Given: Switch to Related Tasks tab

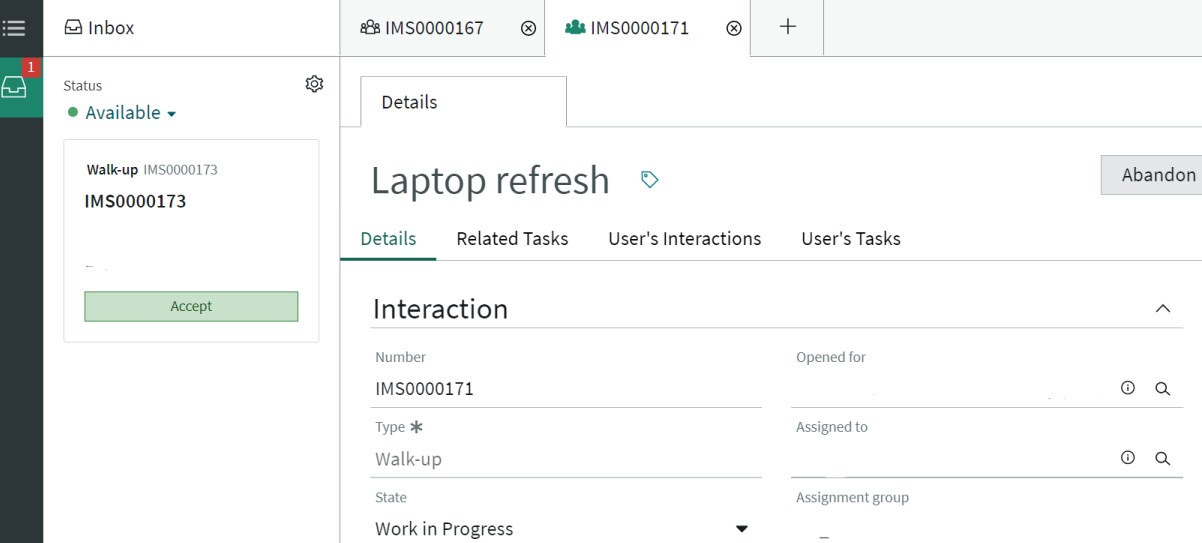Looking at the screenshot, I should [x=512, y=239].
